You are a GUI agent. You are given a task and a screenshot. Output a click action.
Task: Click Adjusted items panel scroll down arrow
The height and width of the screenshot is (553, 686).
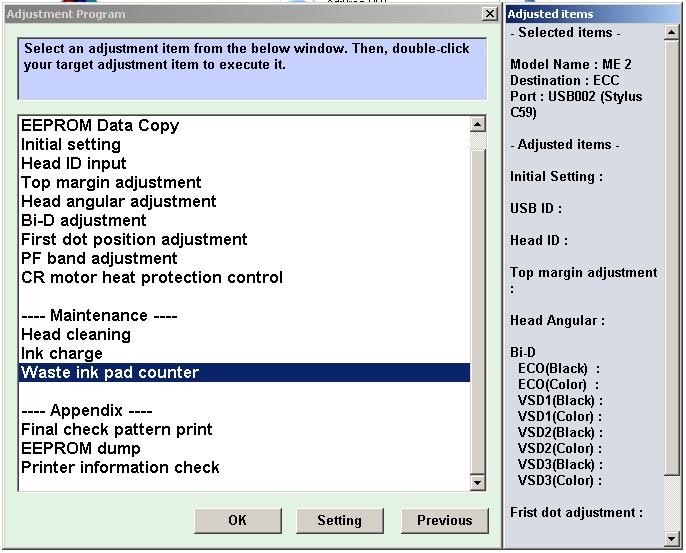coord(672,539)
